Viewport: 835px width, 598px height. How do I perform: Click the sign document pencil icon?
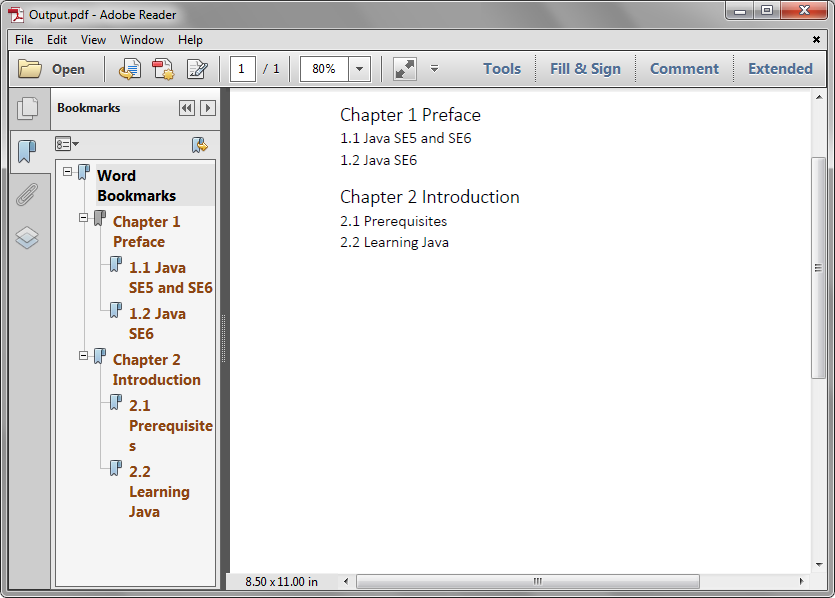coord(197,69)
